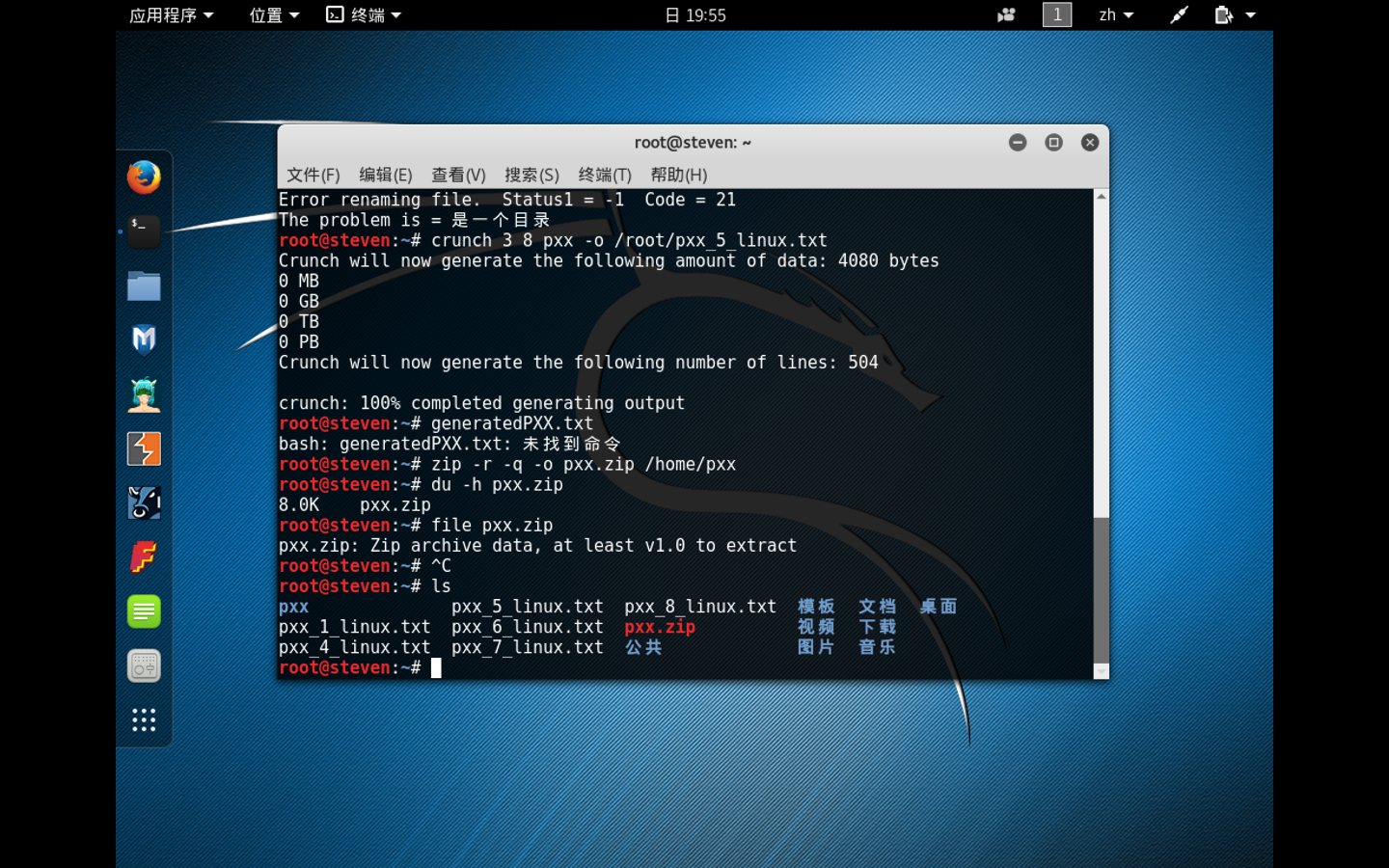Click the clock showing 19:55
Screen dimensions: 1389x868
point(695,14)
